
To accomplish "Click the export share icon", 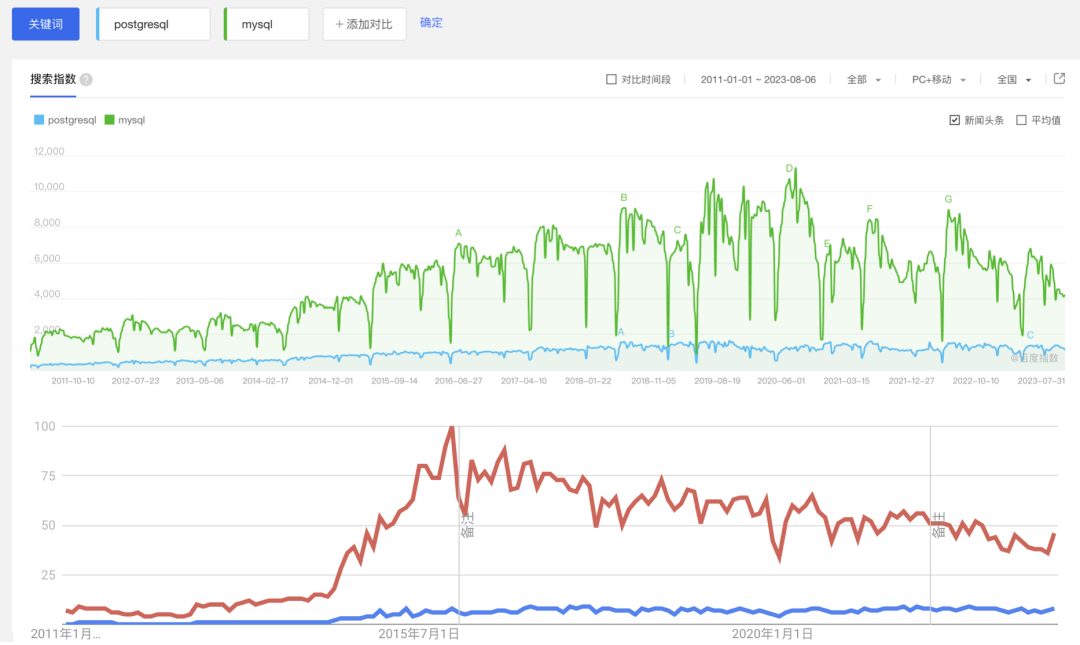I will pos(1059,79).
